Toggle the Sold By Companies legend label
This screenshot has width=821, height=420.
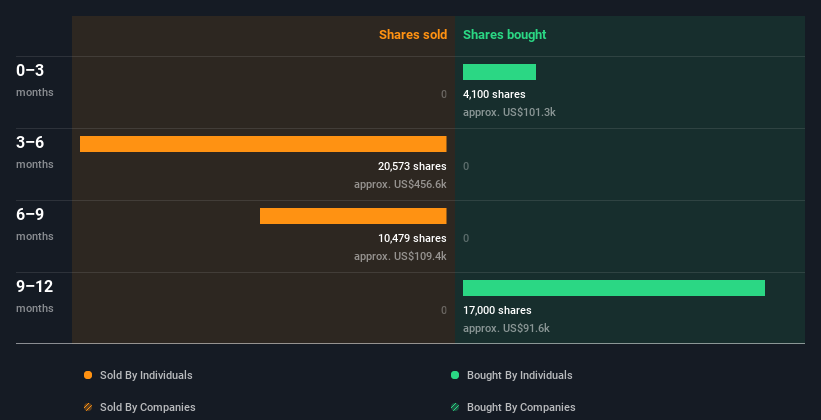click(148, 407)
